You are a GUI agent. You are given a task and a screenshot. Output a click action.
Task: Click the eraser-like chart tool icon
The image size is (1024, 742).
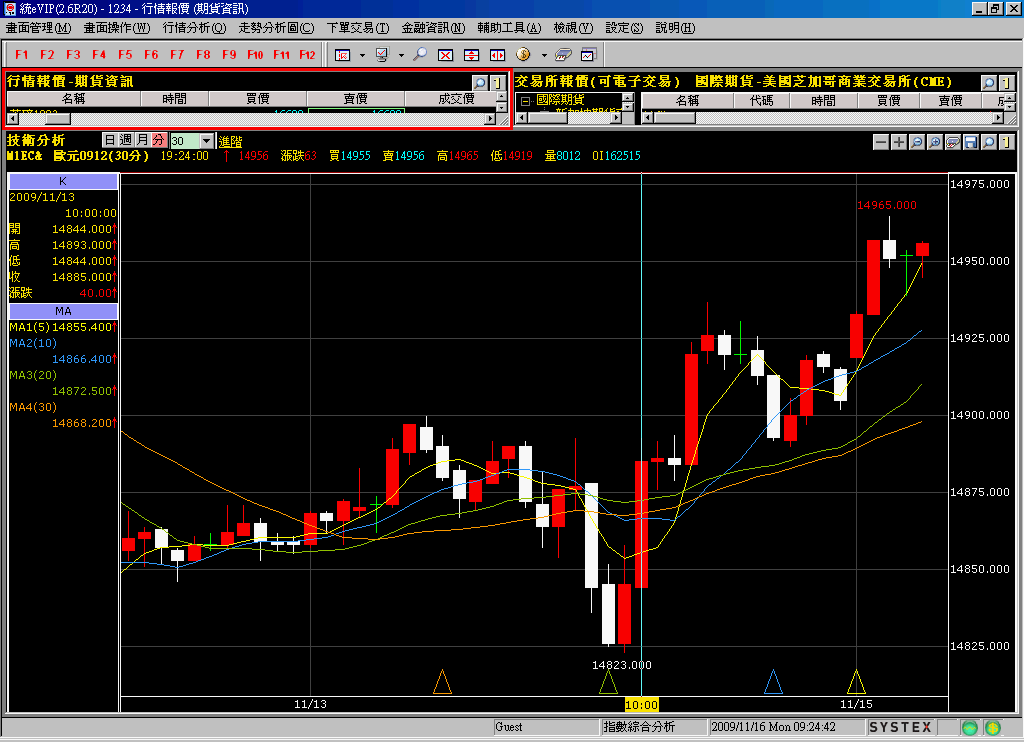(x=953, y=142)
